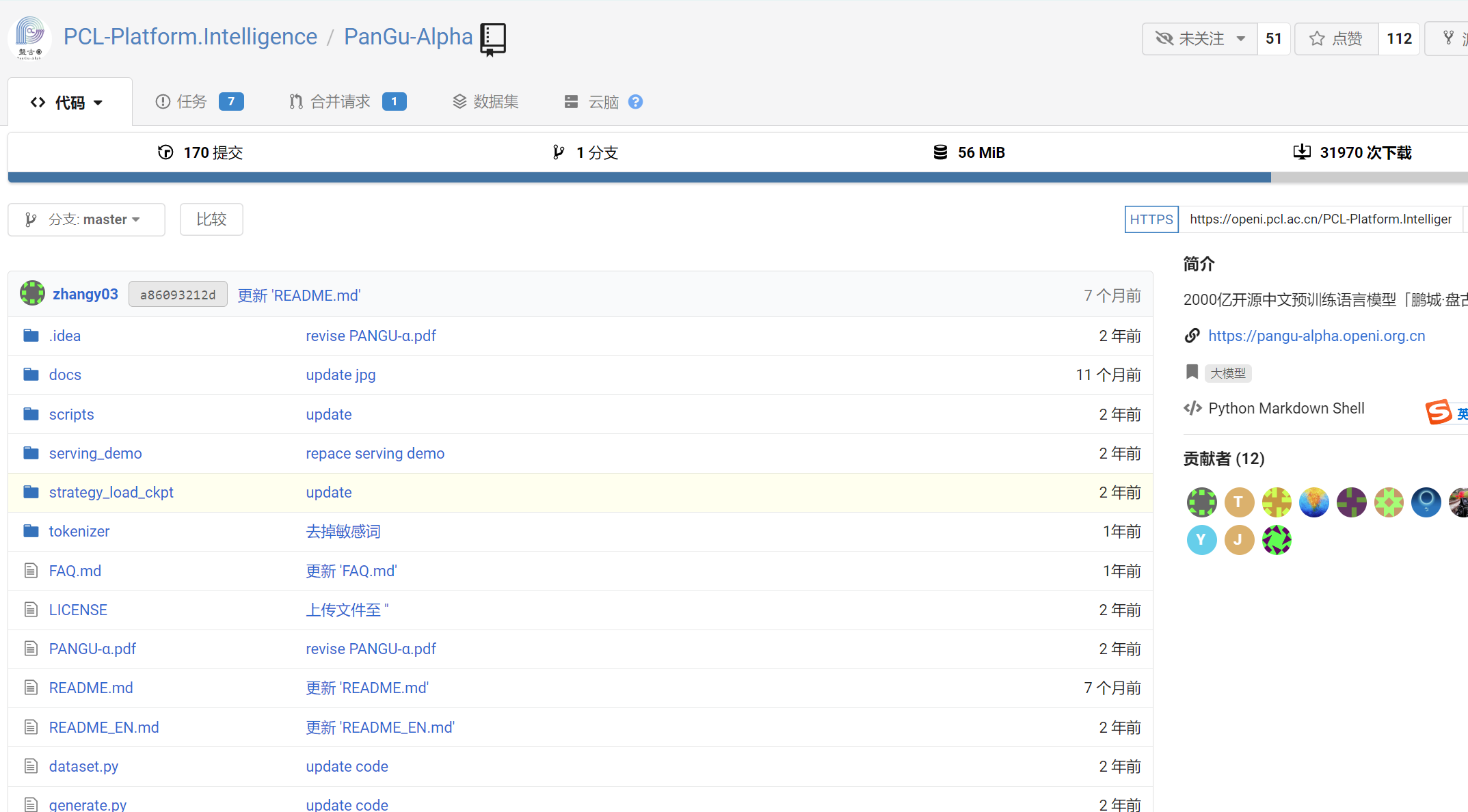
Task: Click the gray language statistics bar segment
Action: click(1370, 178)
